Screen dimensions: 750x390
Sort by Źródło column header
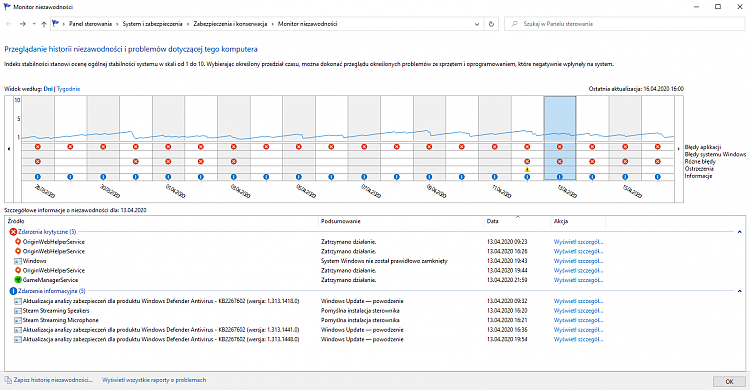click(x=162, y=221)
